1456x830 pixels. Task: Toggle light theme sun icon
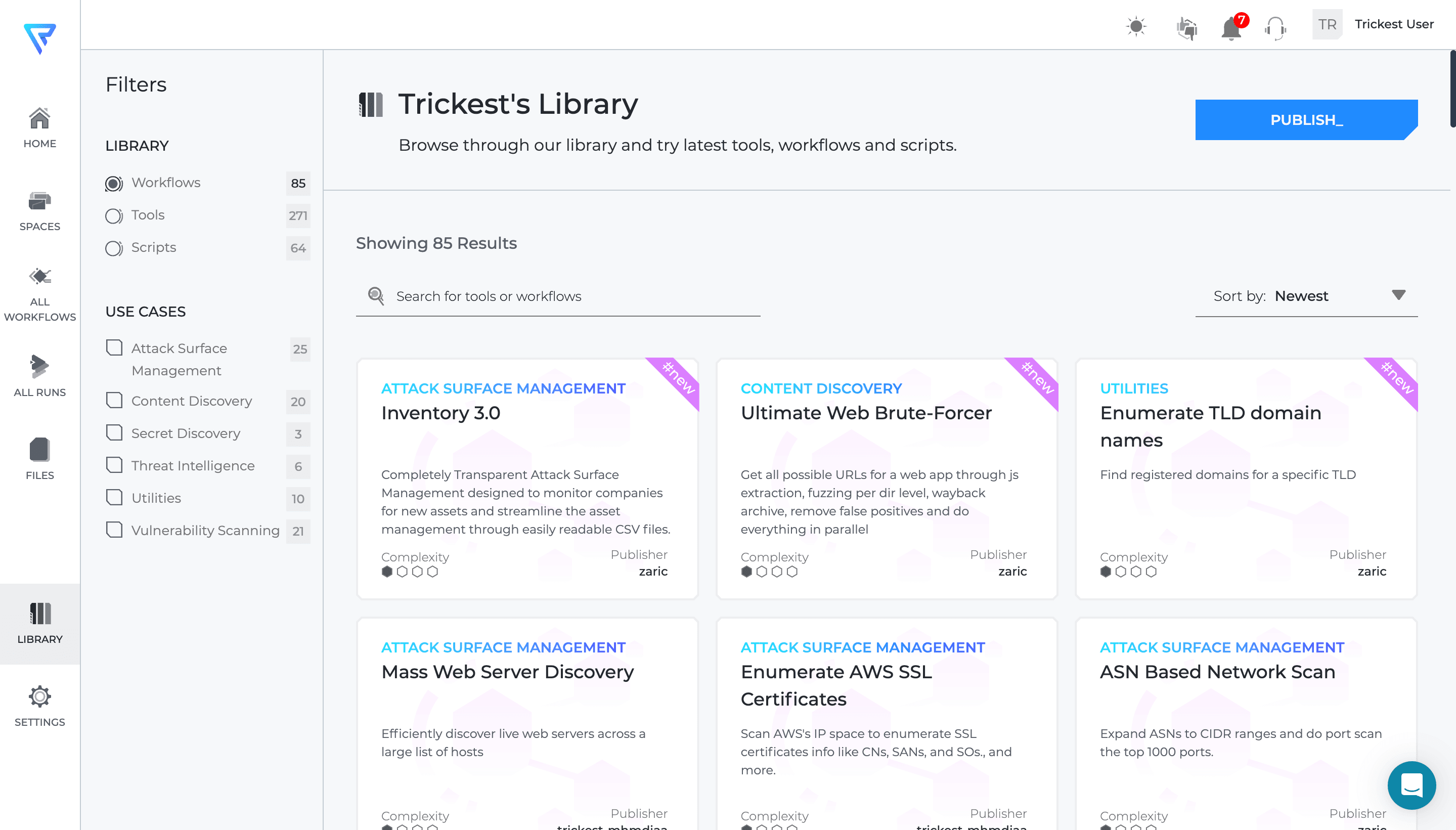(x=1136, y=26)
